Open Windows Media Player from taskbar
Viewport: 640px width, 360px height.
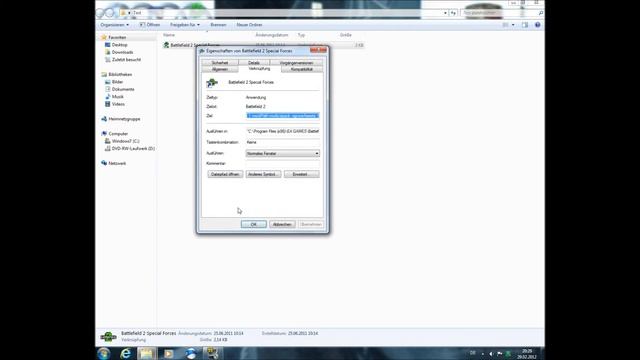pyautogui.click(x=168, y=353)
